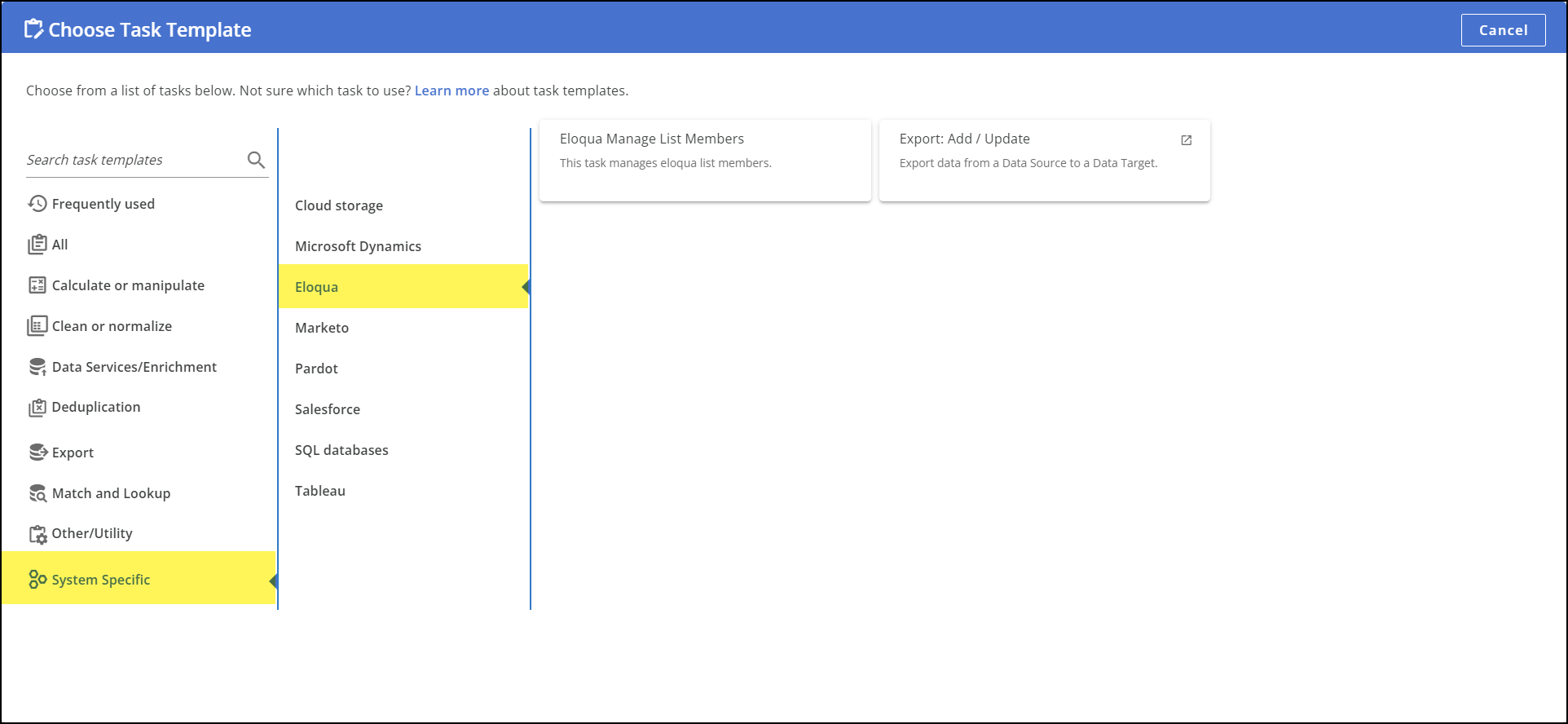
Task: Open the Learn more link
Action: 451,90
